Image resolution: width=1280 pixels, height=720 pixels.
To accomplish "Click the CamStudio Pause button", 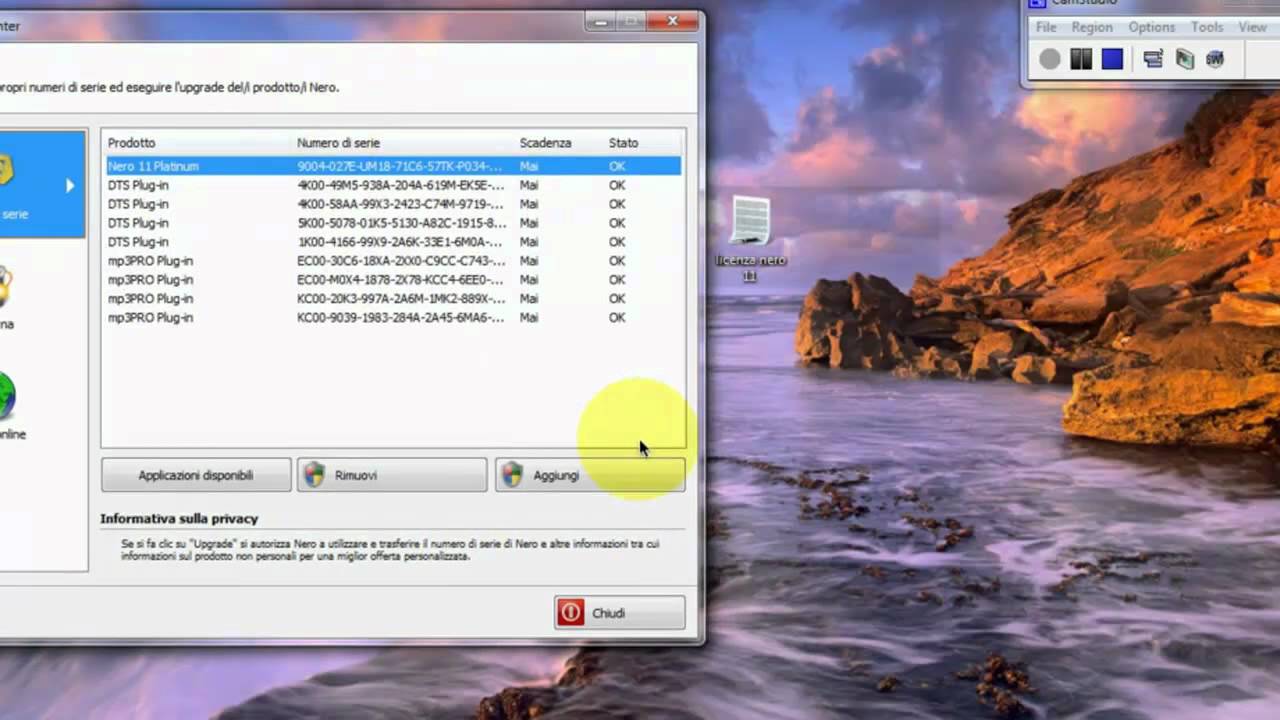I will tap(1081, 59).
